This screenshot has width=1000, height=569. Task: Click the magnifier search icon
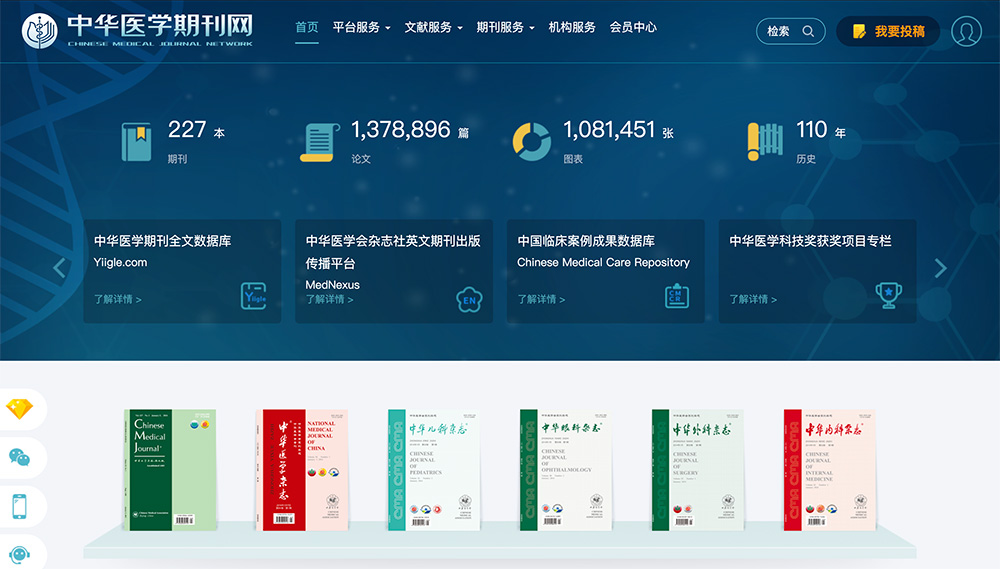click(808, 31)
